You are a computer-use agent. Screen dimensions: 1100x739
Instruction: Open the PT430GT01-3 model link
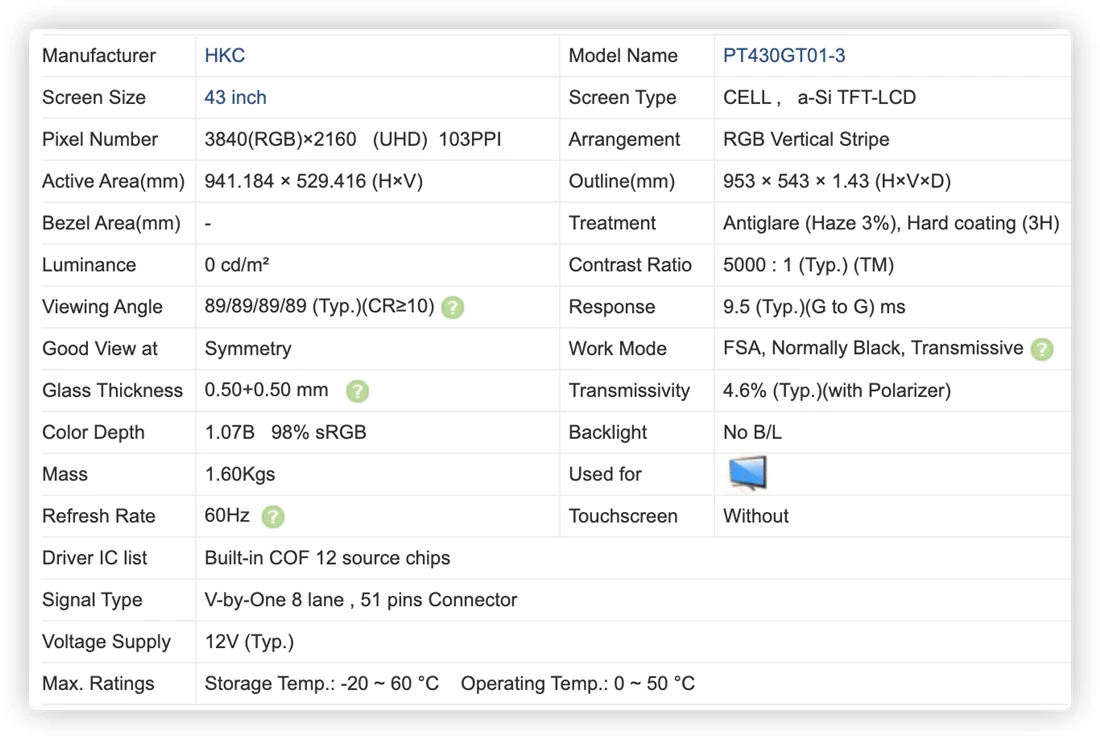coord(784,55)
